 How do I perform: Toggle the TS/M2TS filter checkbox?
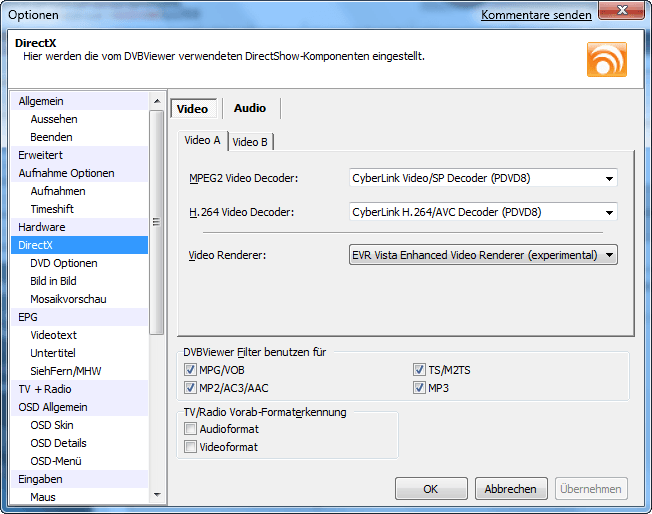pyautogui.click(x=419, y=370)
